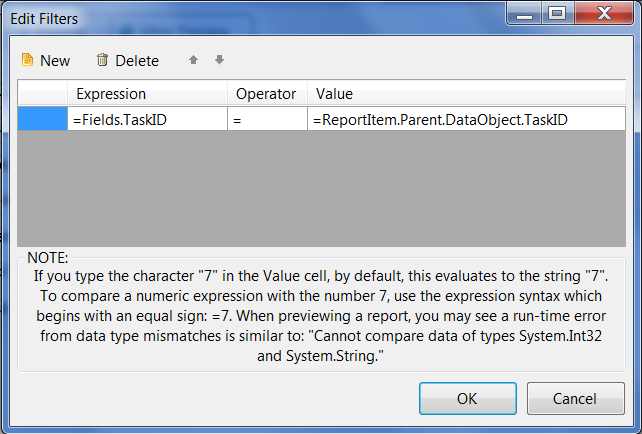Edit the =ReportItem.Parent.DataObject.TaskID value cell
This screenshot has width=642, height=434.
[x=466, y=119]
